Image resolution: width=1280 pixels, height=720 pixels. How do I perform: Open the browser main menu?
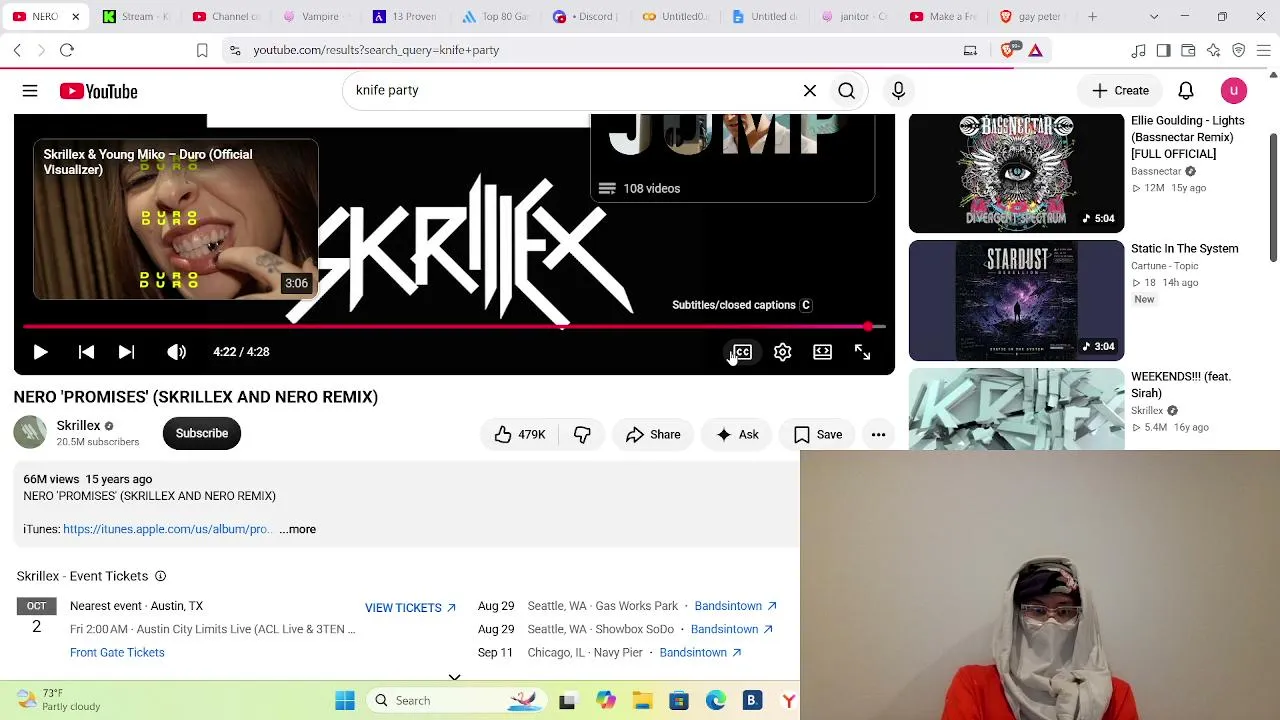(x=1263, y=50)
